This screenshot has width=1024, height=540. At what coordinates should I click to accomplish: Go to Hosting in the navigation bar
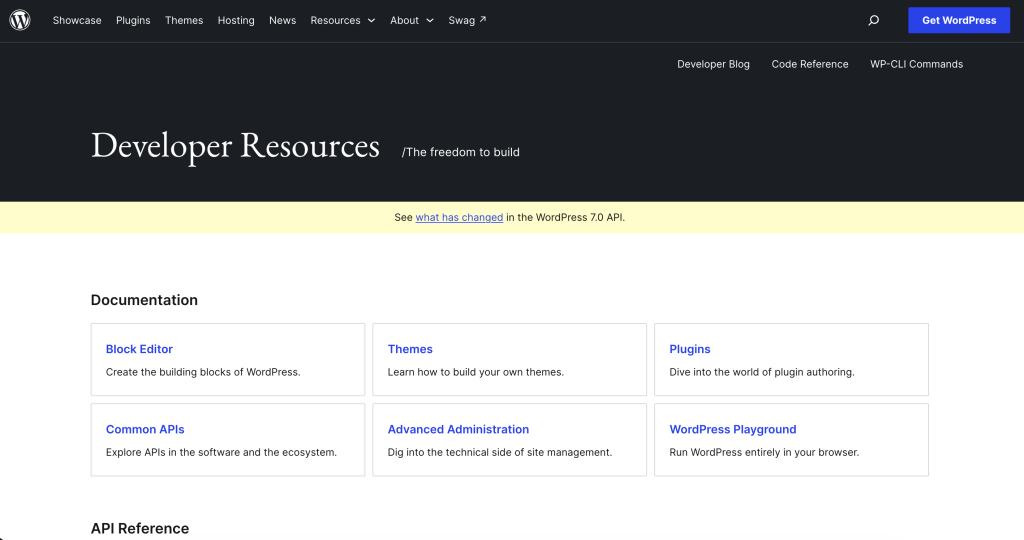point(236,20)
